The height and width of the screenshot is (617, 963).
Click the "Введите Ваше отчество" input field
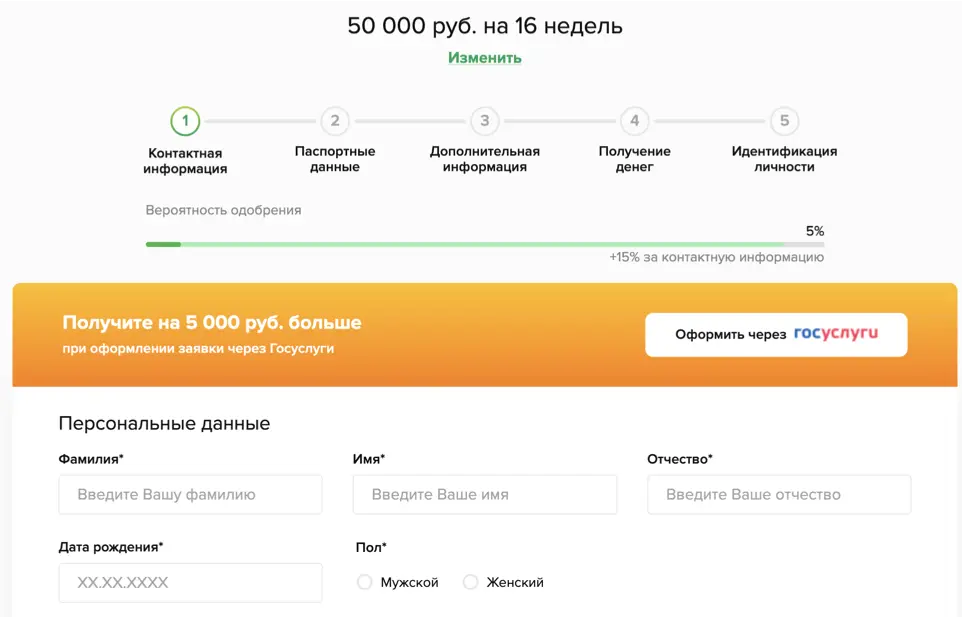pos(779,494)
